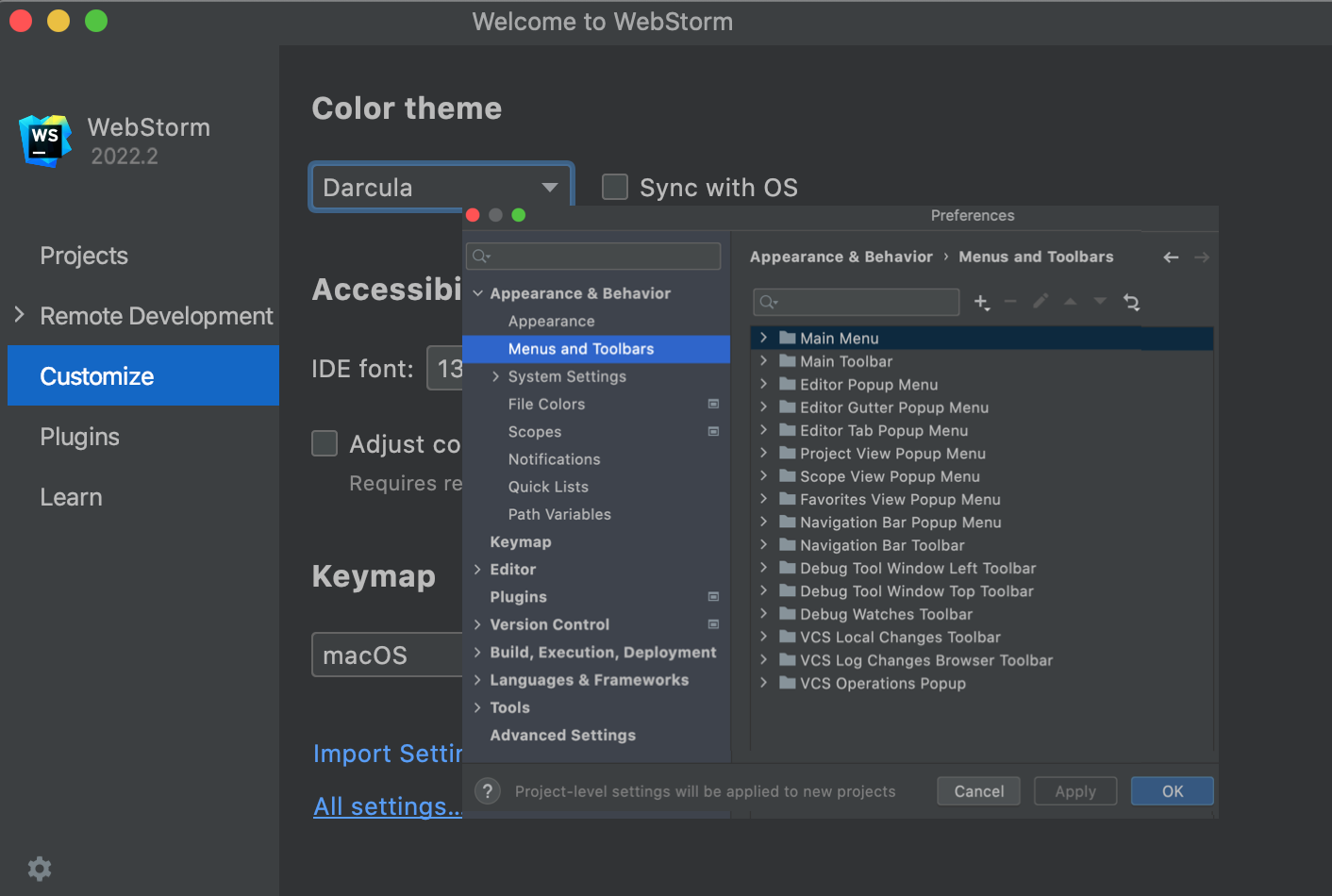Screen dimensions: 1332x896
Task: Select Menus and Toolbars settings page
Action: [596, 349]
